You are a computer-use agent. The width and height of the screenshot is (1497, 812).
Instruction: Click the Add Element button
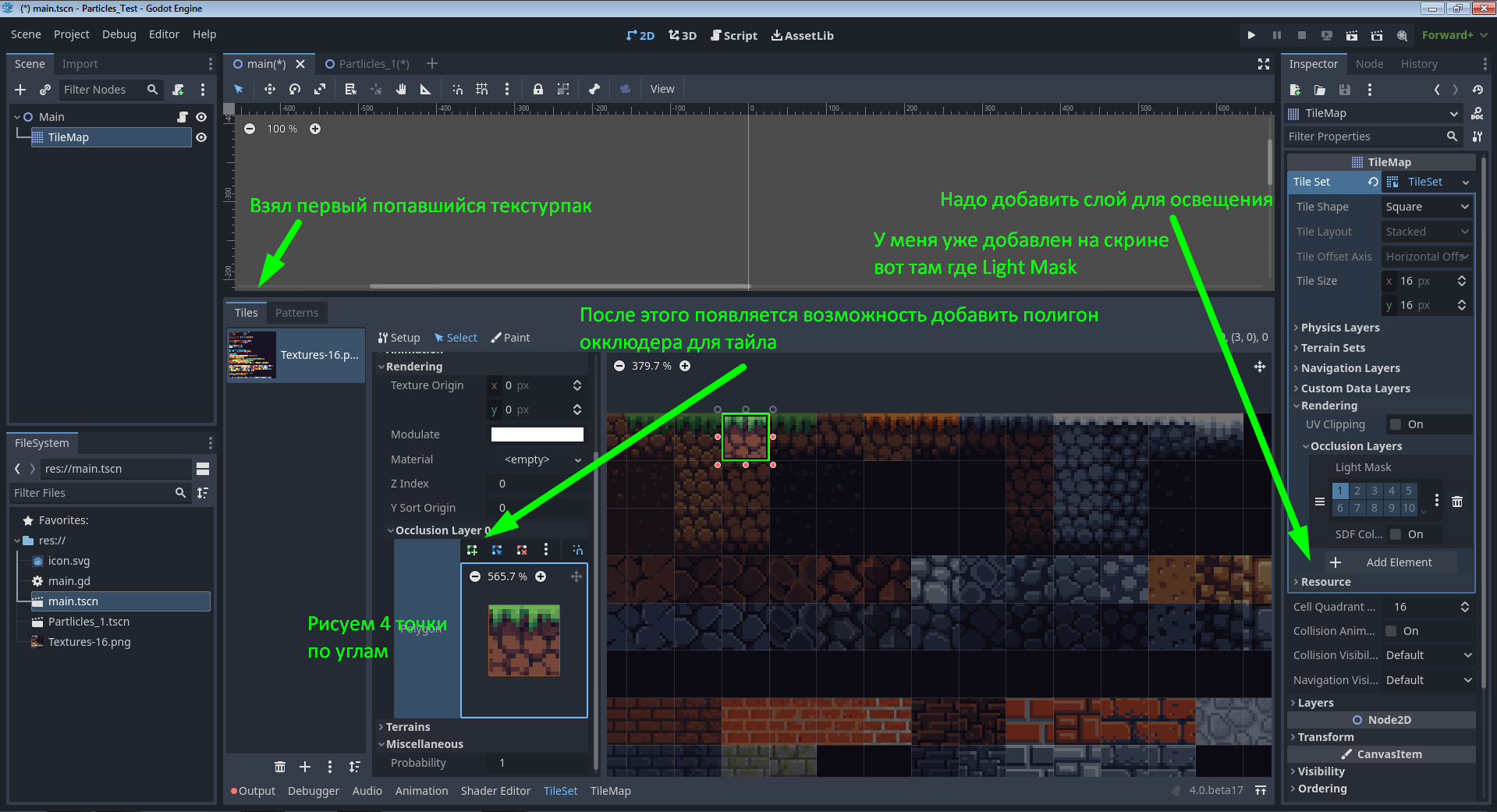pos(1389,562)
